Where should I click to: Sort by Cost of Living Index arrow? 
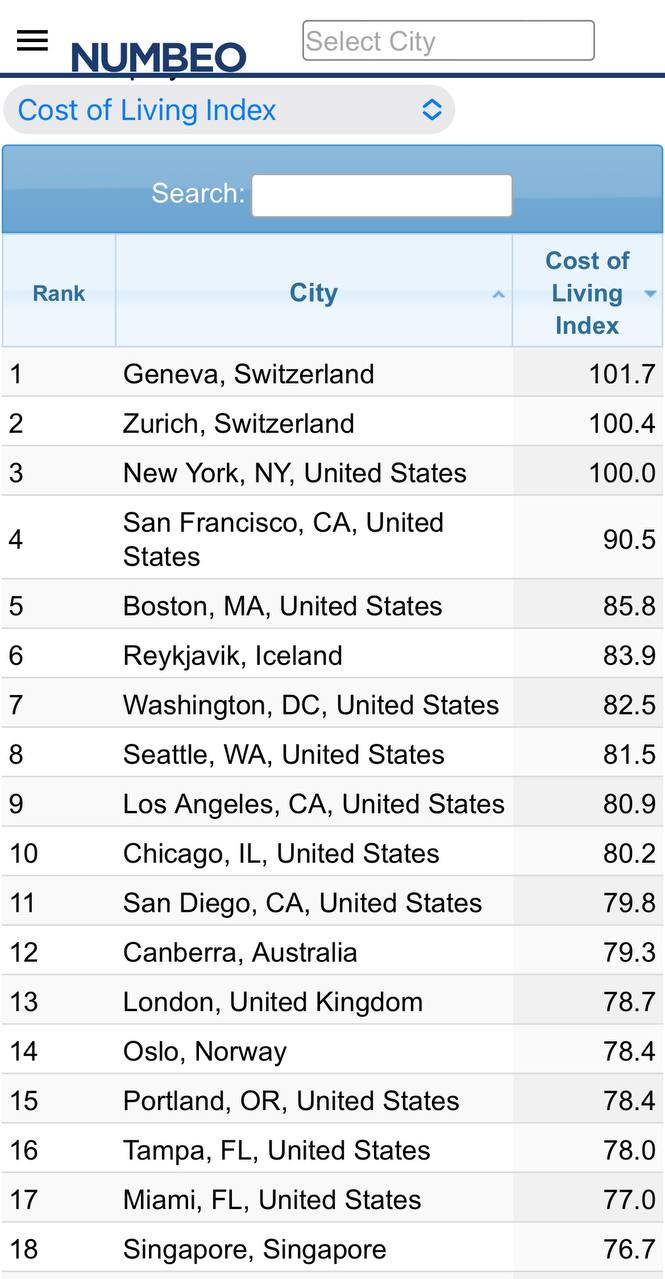650,294
